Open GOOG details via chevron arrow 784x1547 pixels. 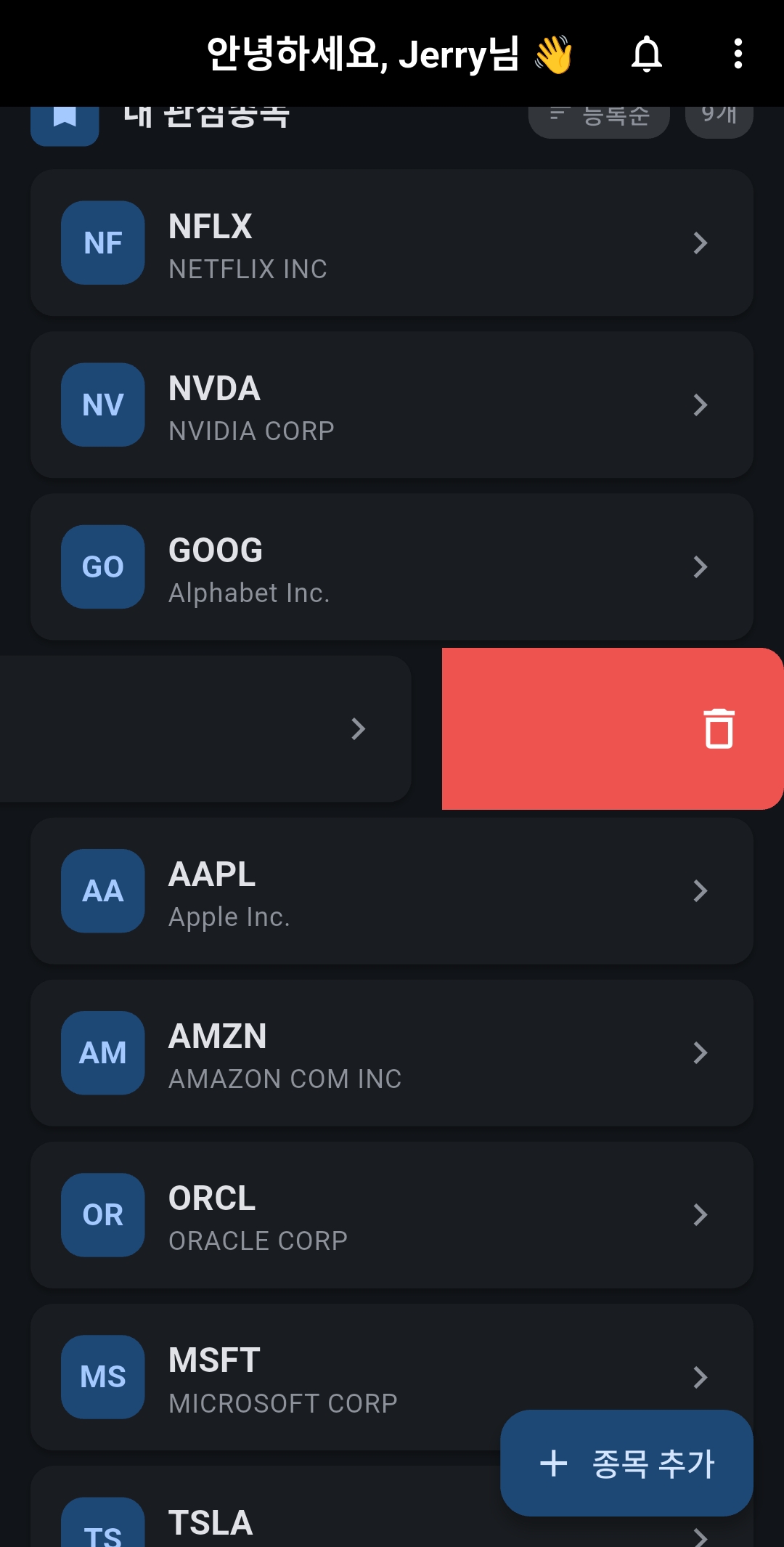point(700,567)
